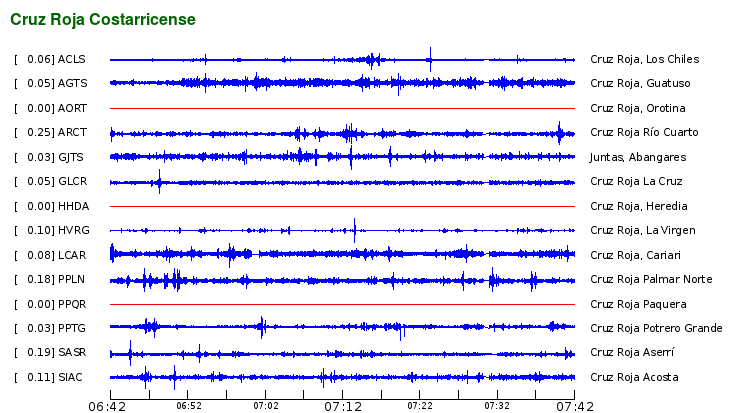This screenshot has width=740, height=413.
Task: Select the AORT station code
Action: pyautogui.click(x=73, y=108)
